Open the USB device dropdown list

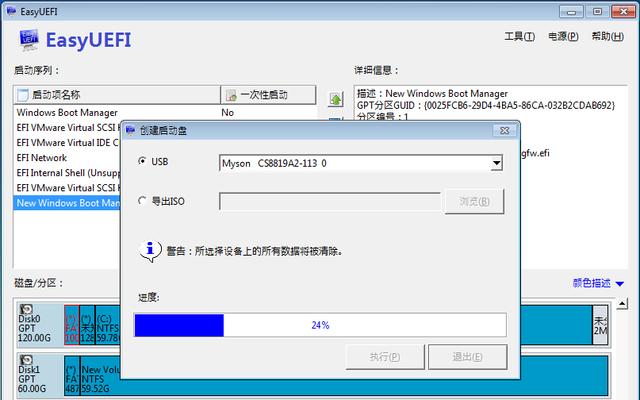(496, 163)
